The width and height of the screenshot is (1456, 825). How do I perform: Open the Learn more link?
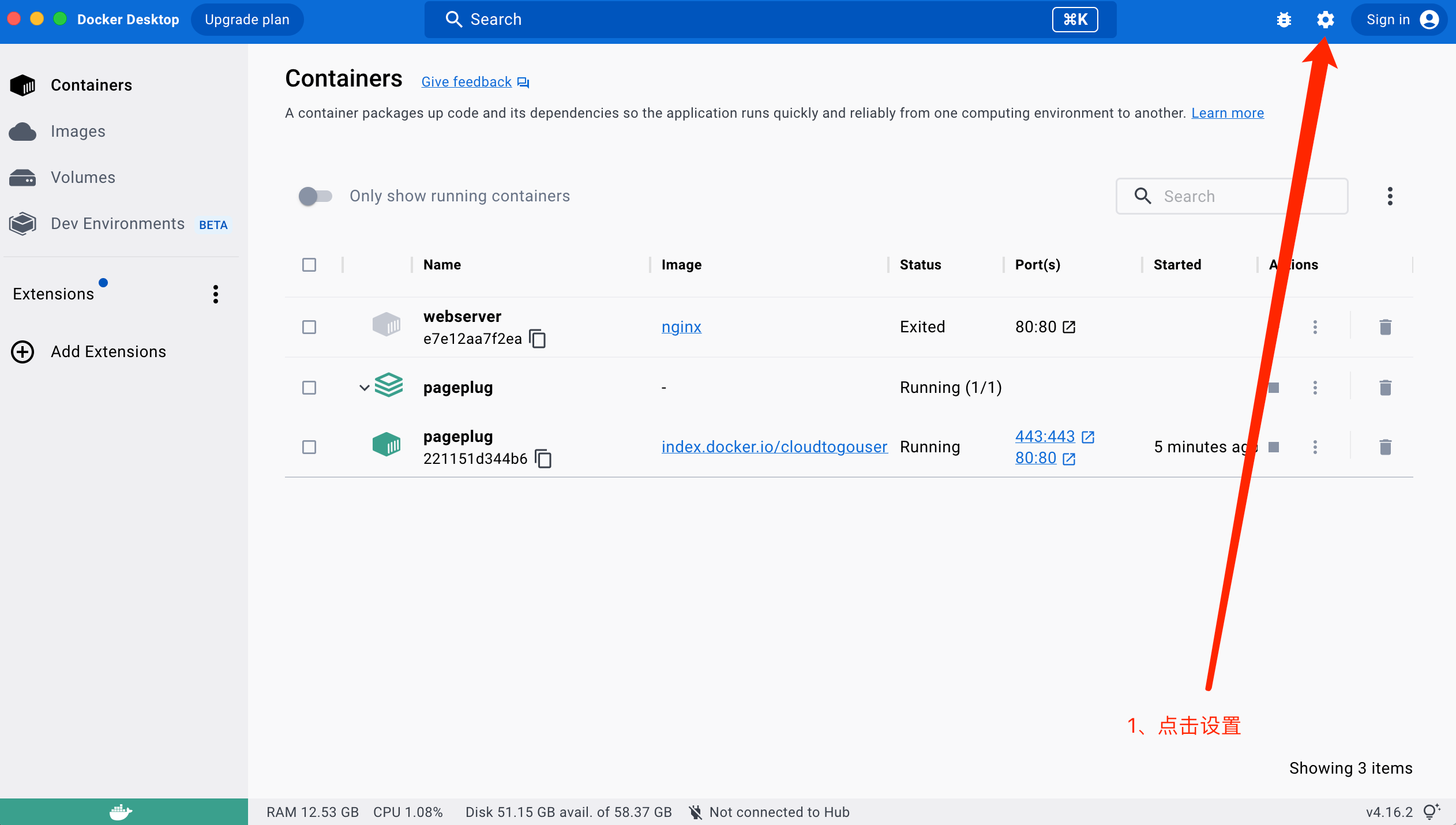coord(1228,113)
